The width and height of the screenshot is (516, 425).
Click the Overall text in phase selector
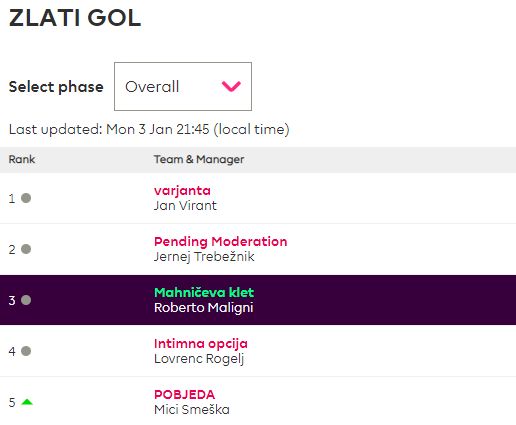point(152,87)
